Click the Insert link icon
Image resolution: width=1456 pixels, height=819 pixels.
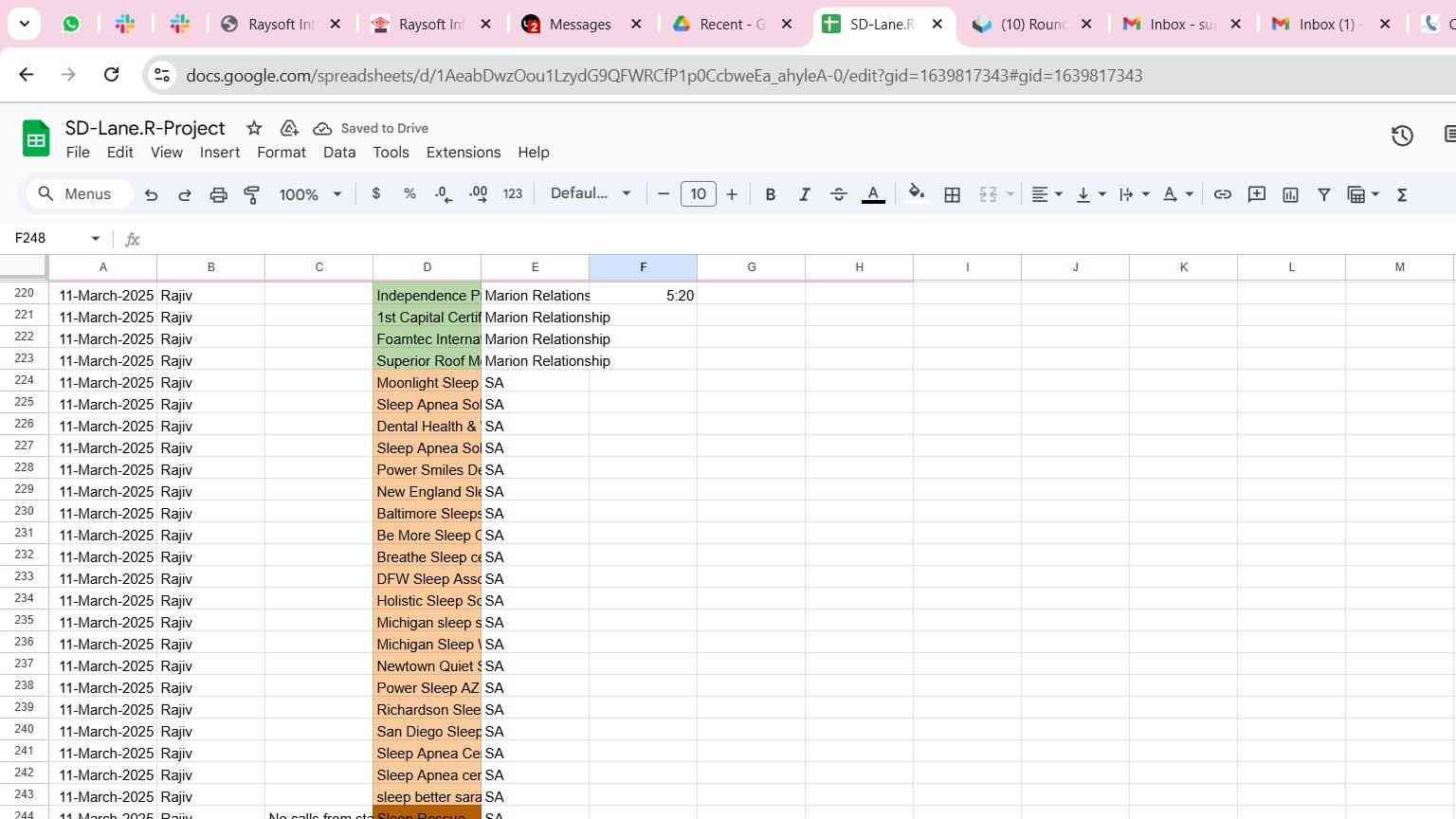[1223, 194]
